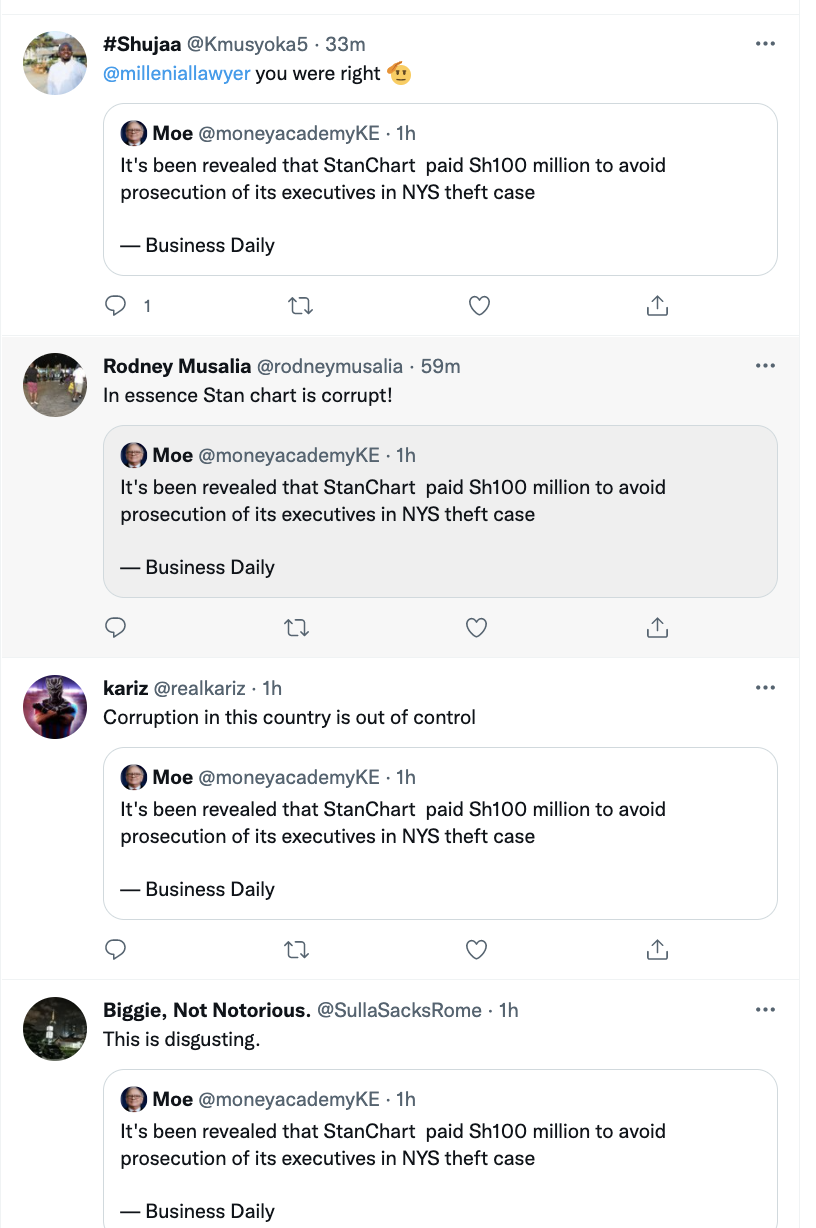
Task: Reply to kariz's corruption tweet
Action: pyautogui.click(x=116, y=949)
